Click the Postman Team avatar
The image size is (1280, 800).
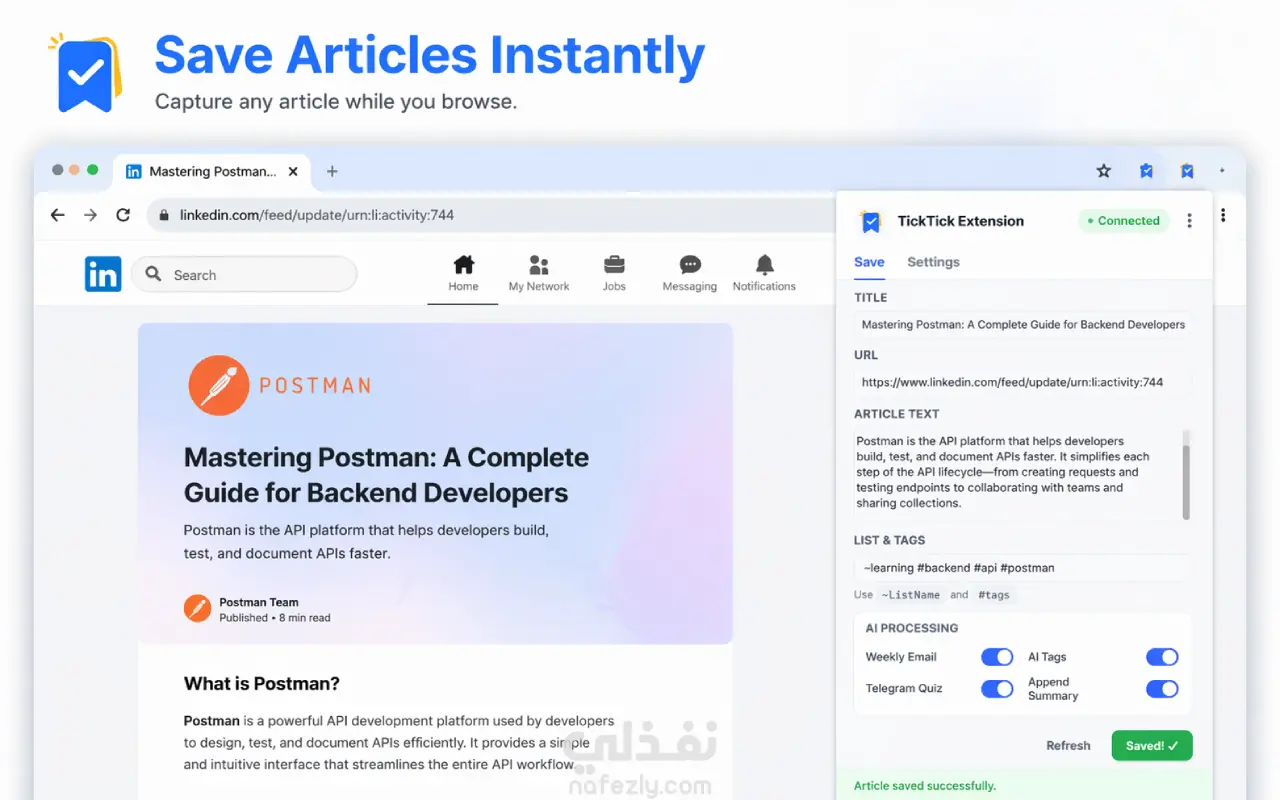pos(197,608)
